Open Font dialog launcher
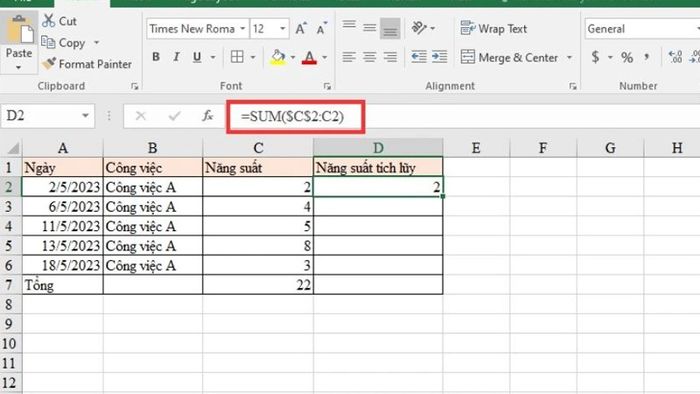This screenshot has width=700, height=394. point(327,87)
